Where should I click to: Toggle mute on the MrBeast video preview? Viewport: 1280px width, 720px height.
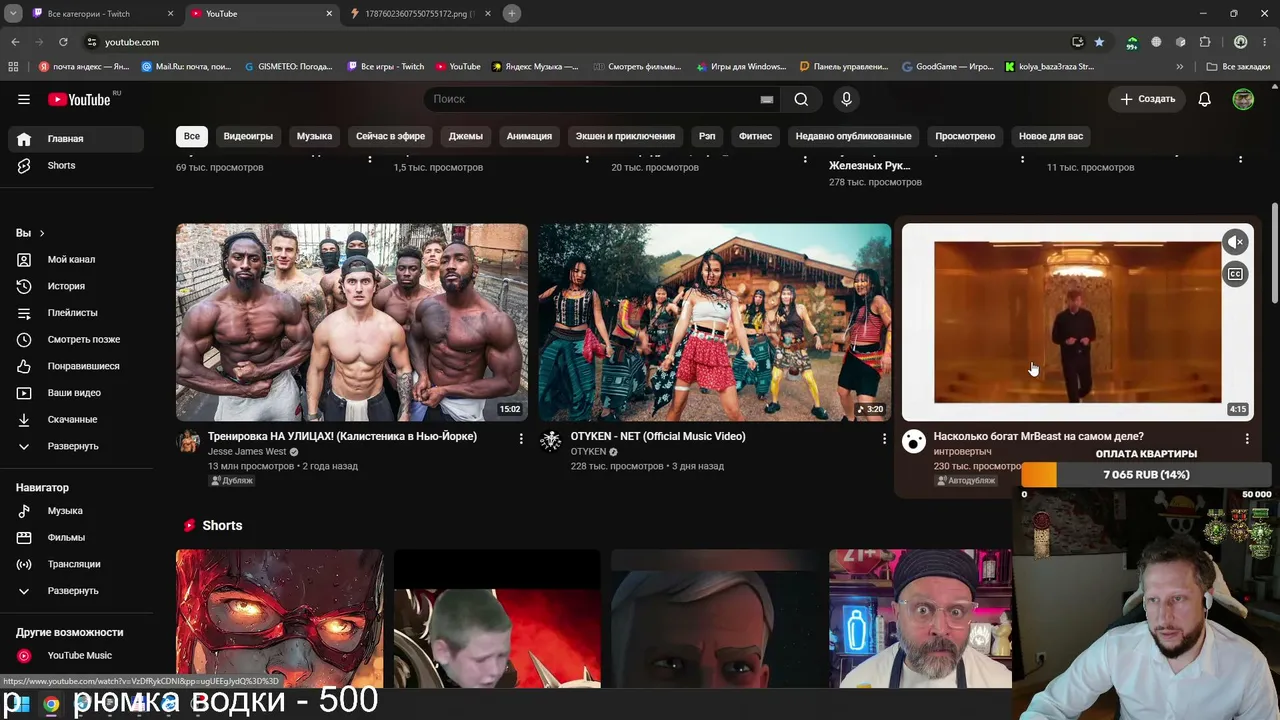coord(1236,242)
